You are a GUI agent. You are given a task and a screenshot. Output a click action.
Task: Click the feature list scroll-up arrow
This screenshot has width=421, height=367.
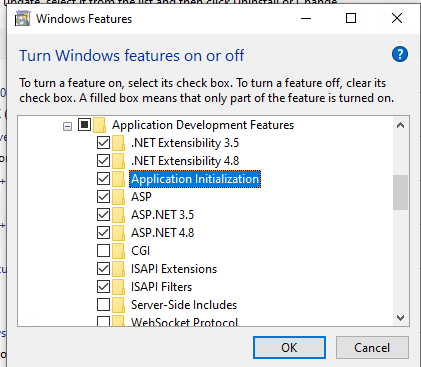coord(400,125)
